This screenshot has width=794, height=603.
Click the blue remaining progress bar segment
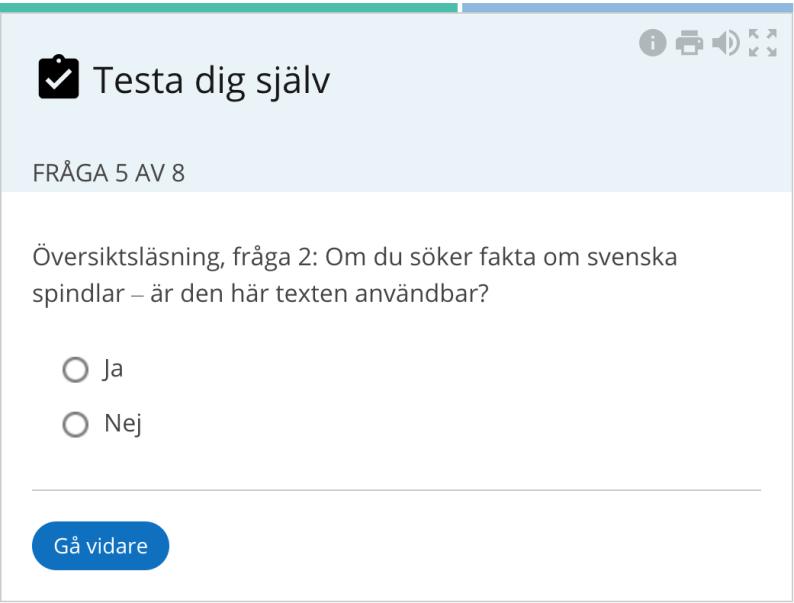[x=628, y=8]
